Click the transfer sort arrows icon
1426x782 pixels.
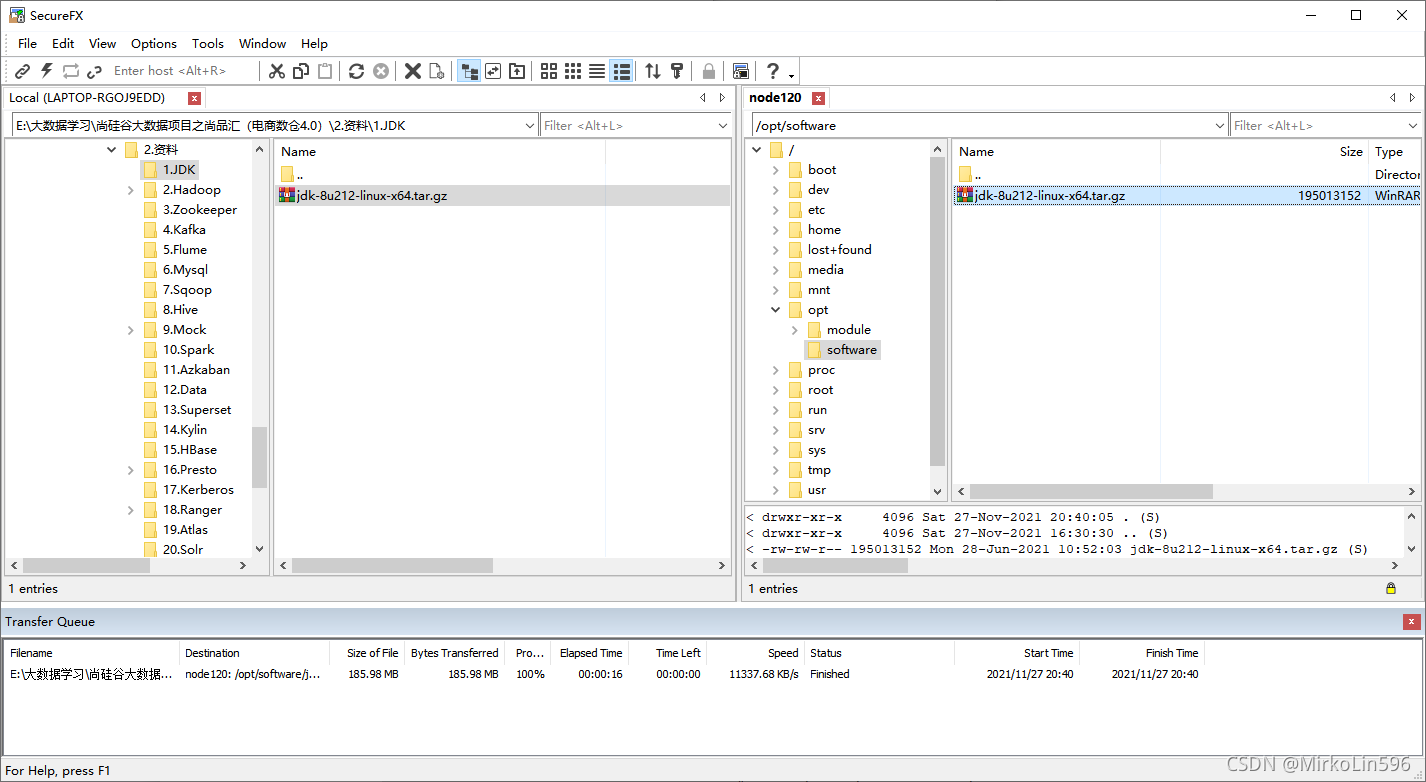pos(653,71)
